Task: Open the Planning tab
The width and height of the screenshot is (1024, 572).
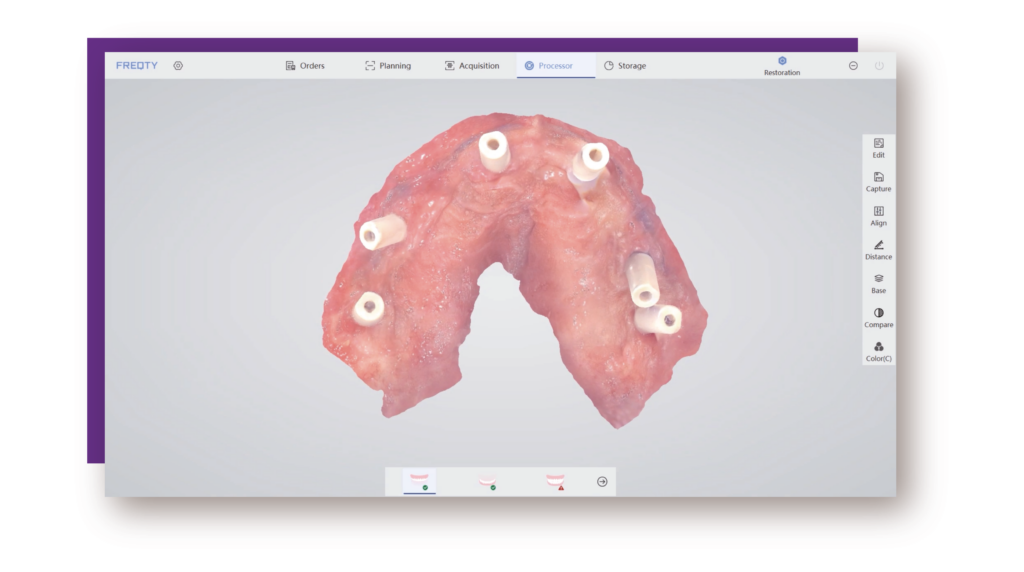Action: (x=388, y=65)
